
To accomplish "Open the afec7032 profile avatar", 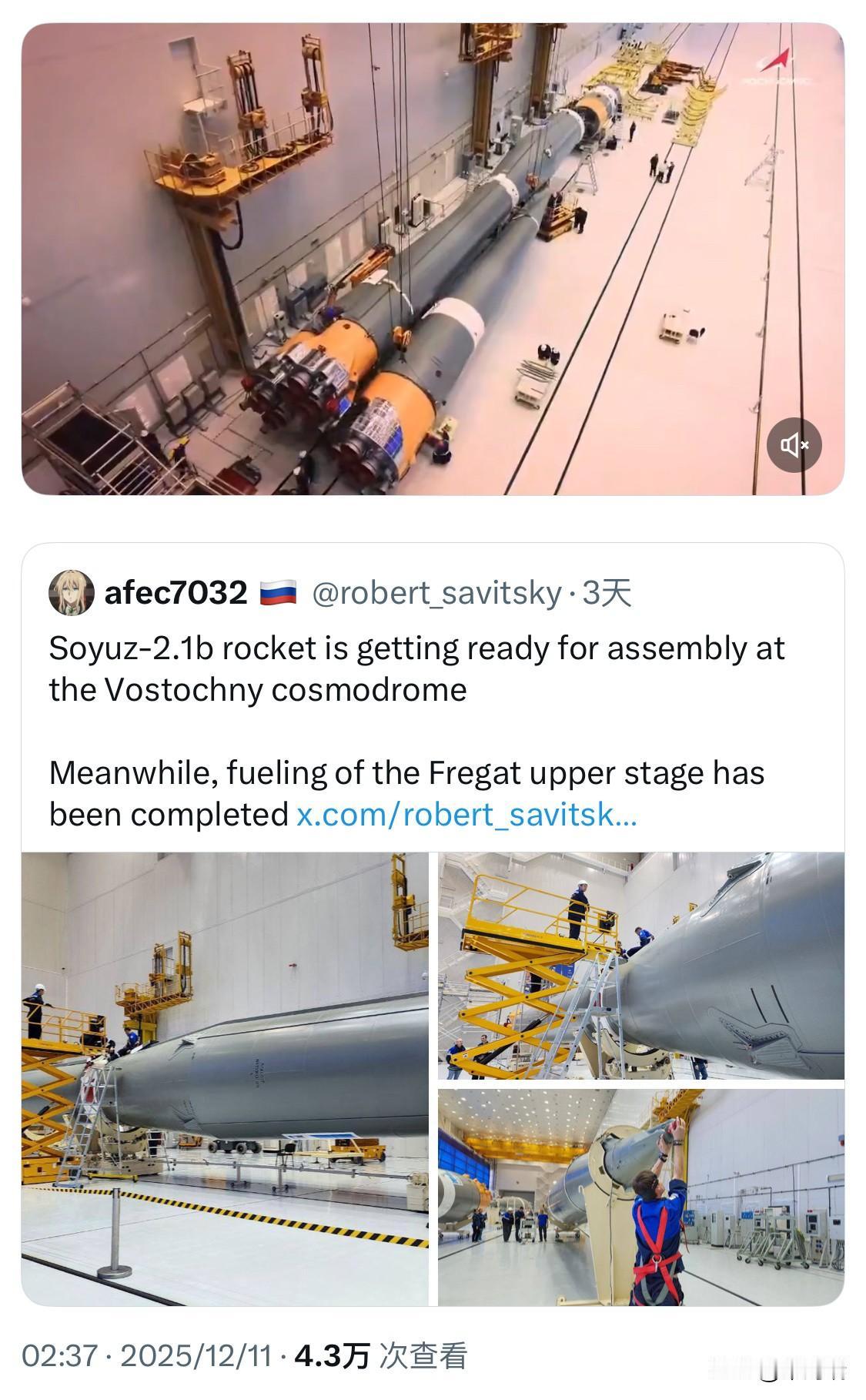I will pyautogui.click(x=72, y=594).
